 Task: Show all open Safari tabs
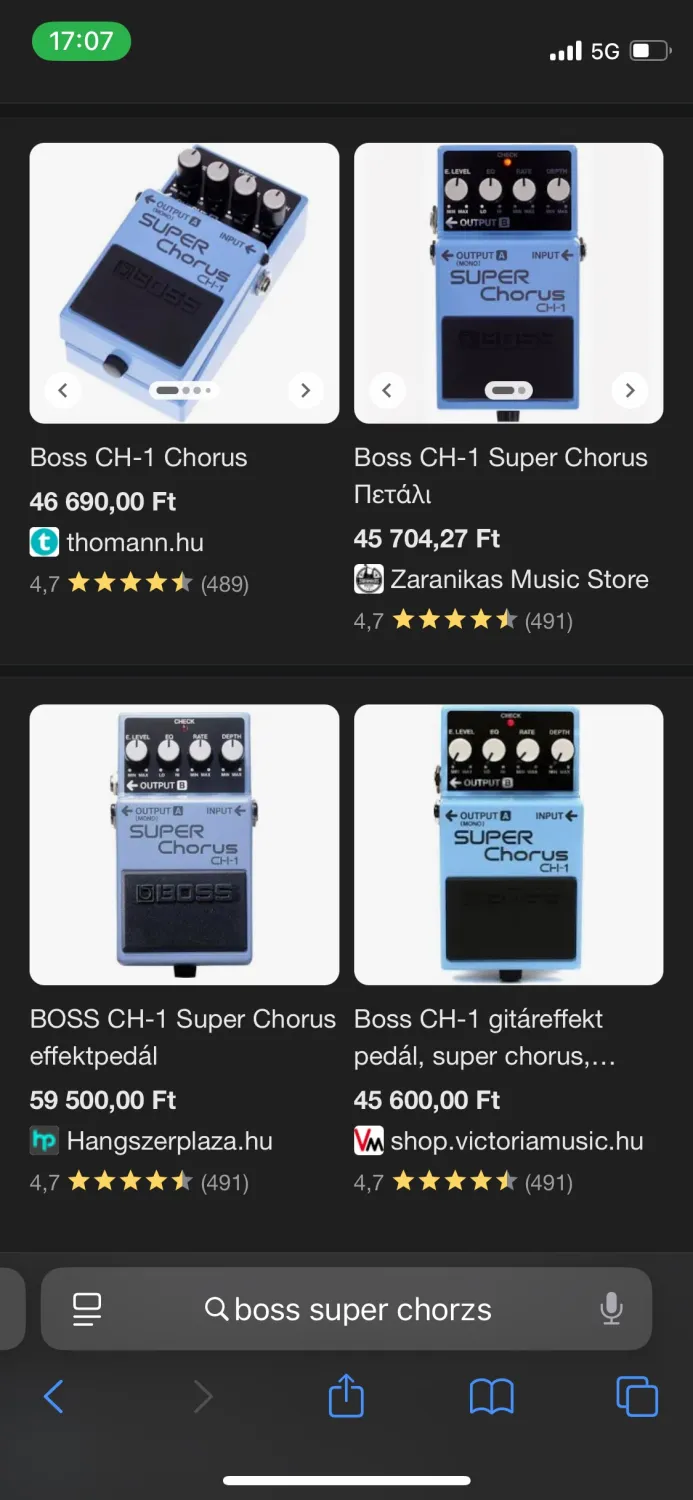(636, 1396)
